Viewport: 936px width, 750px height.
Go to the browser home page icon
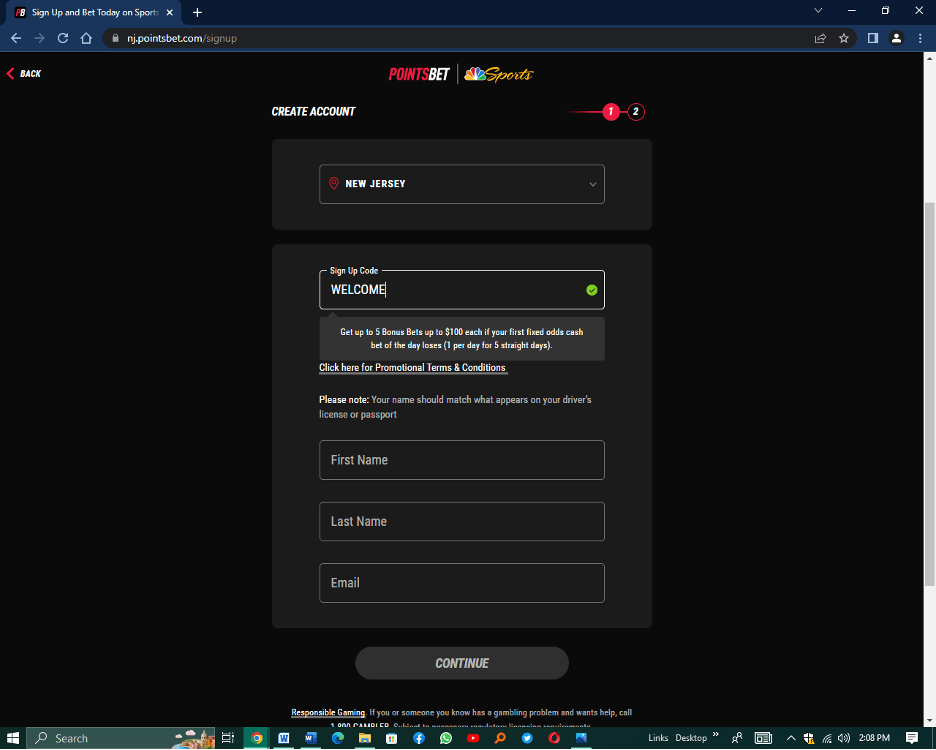pos(86,38)
